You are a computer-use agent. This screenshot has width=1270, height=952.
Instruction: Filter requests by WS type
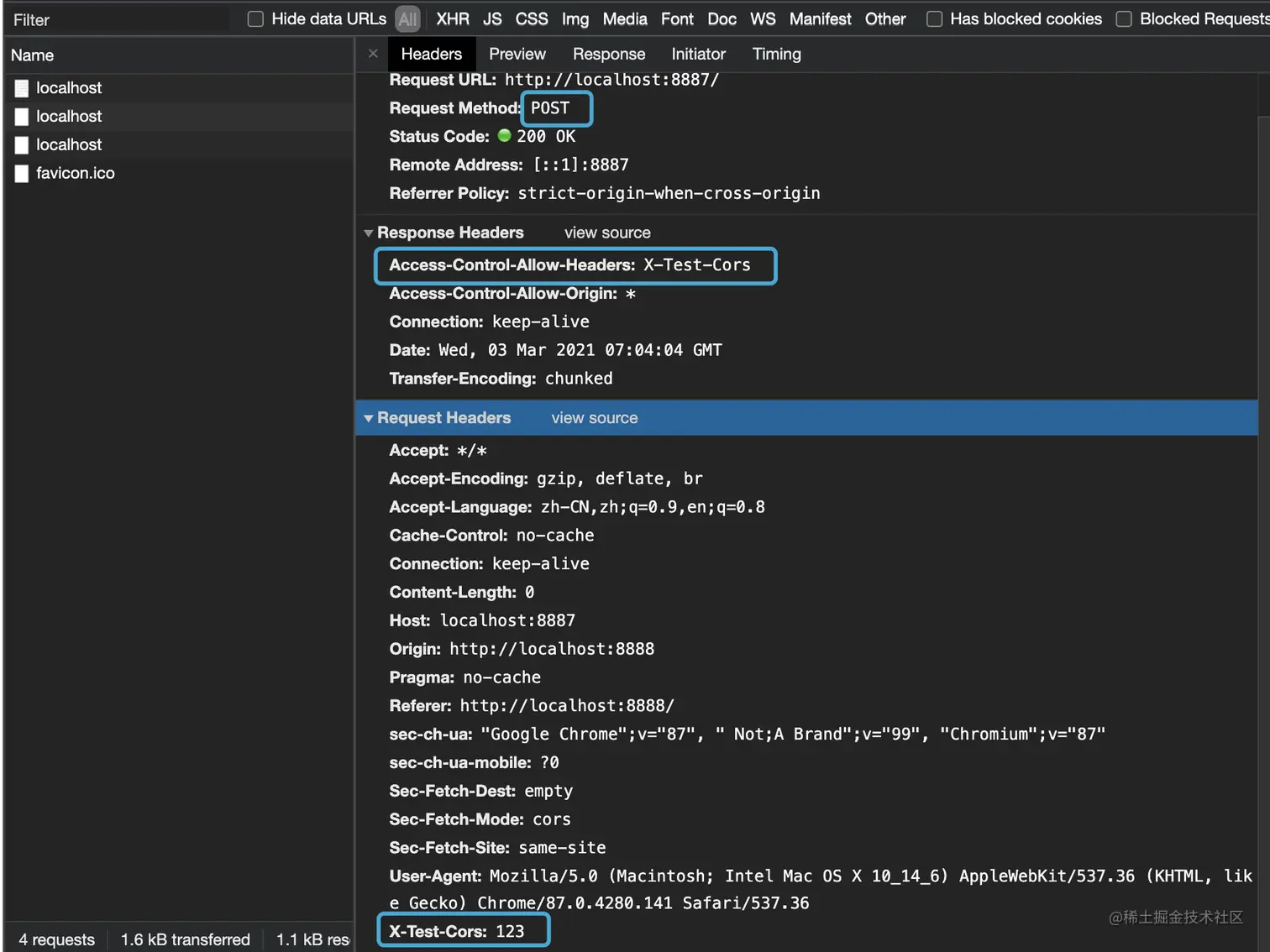pyautogui.click(x=763, y=19)
